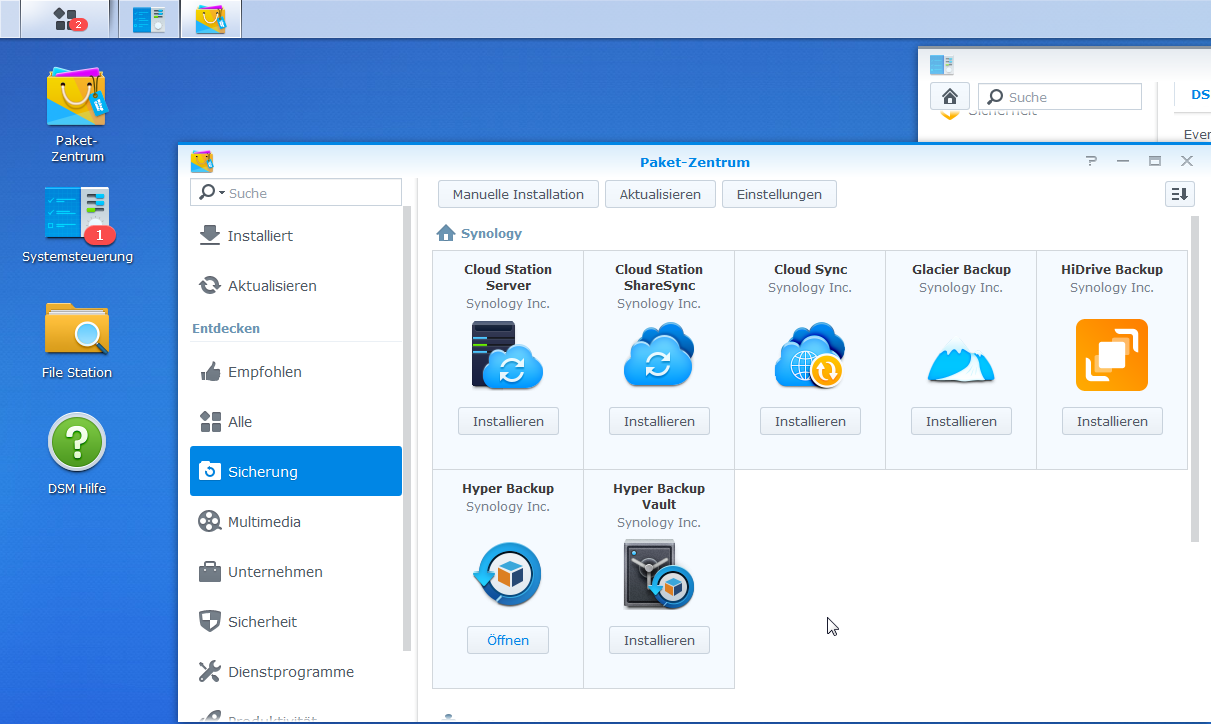Select Installiert in the sidebar
The height and width of the screenshot is (724, 1211).
[x=296, y=236]
